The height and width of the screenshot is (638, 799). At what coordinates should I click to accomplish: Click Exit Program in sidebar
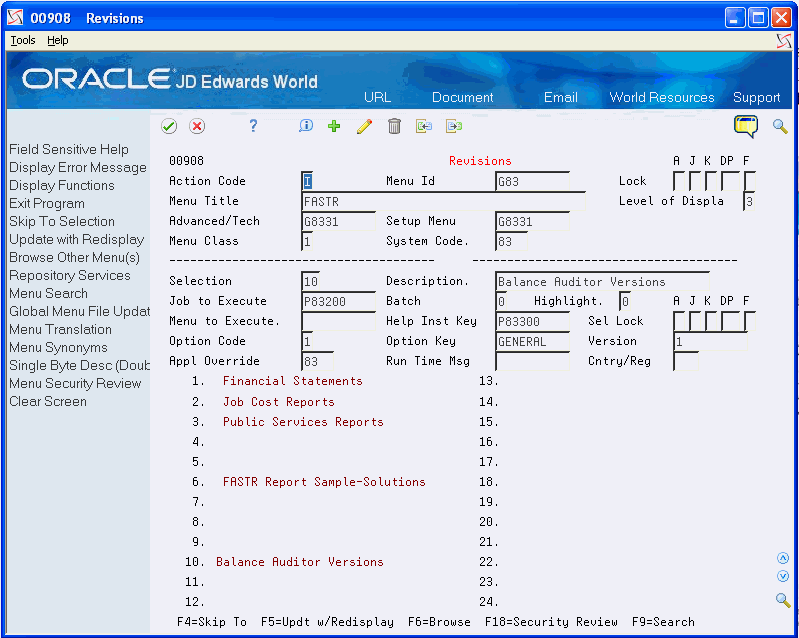click(47, 203)
